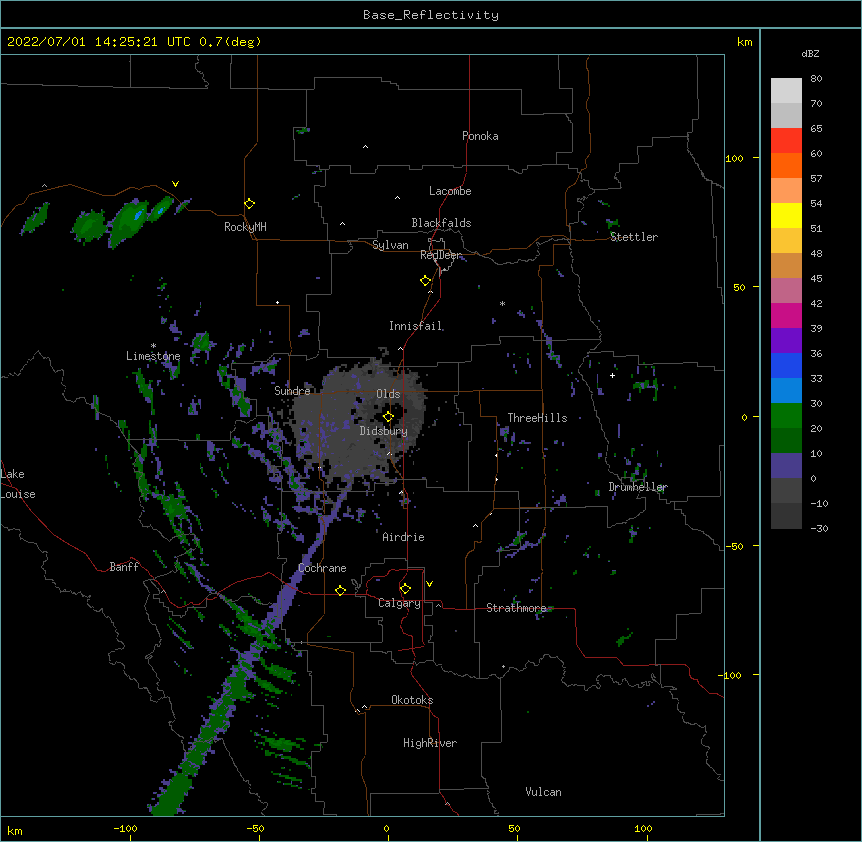Click the Lake Louise label
This screenshot has width=862, height=842.
pyautogui.click(x=18, y=484)
